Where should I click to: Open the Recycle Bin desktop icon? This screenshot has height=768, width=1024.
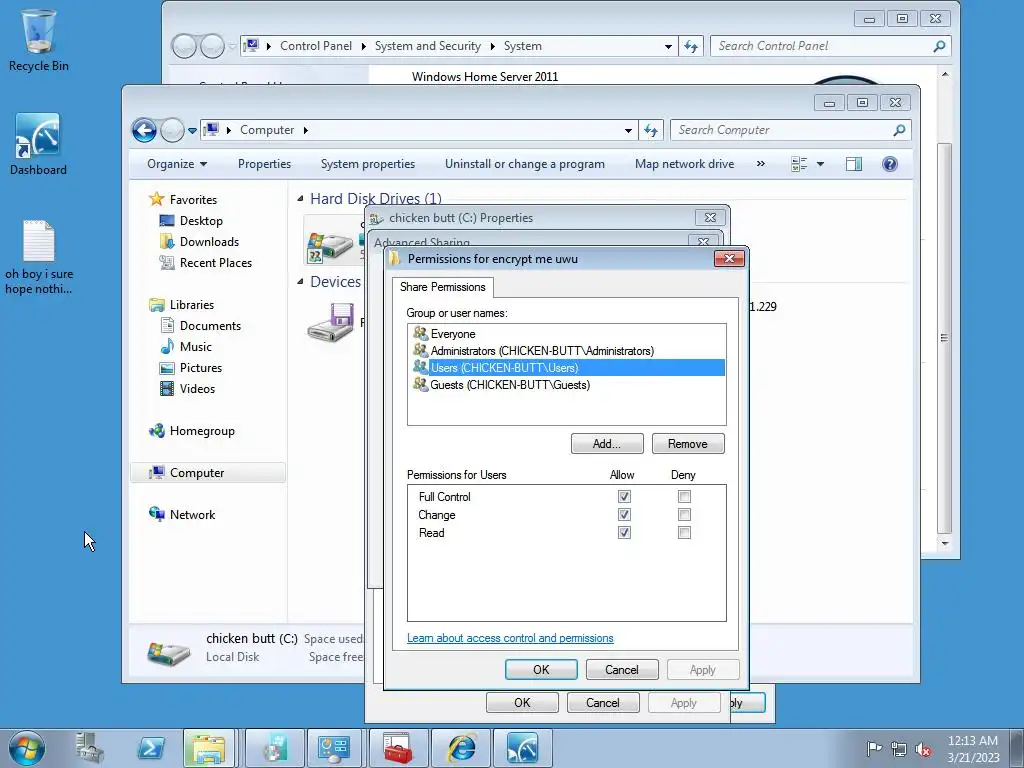pyautogui.click(x=39, y=40)
